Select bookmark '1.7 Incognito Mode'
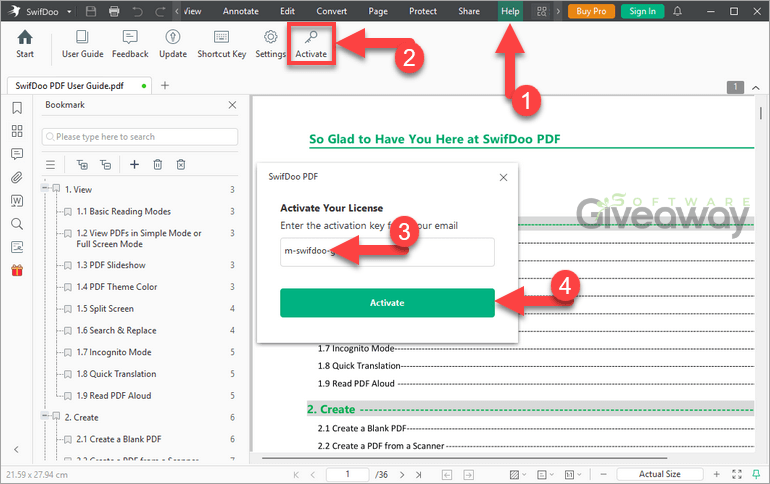The image size is (770, 484). tap(113, 352)
